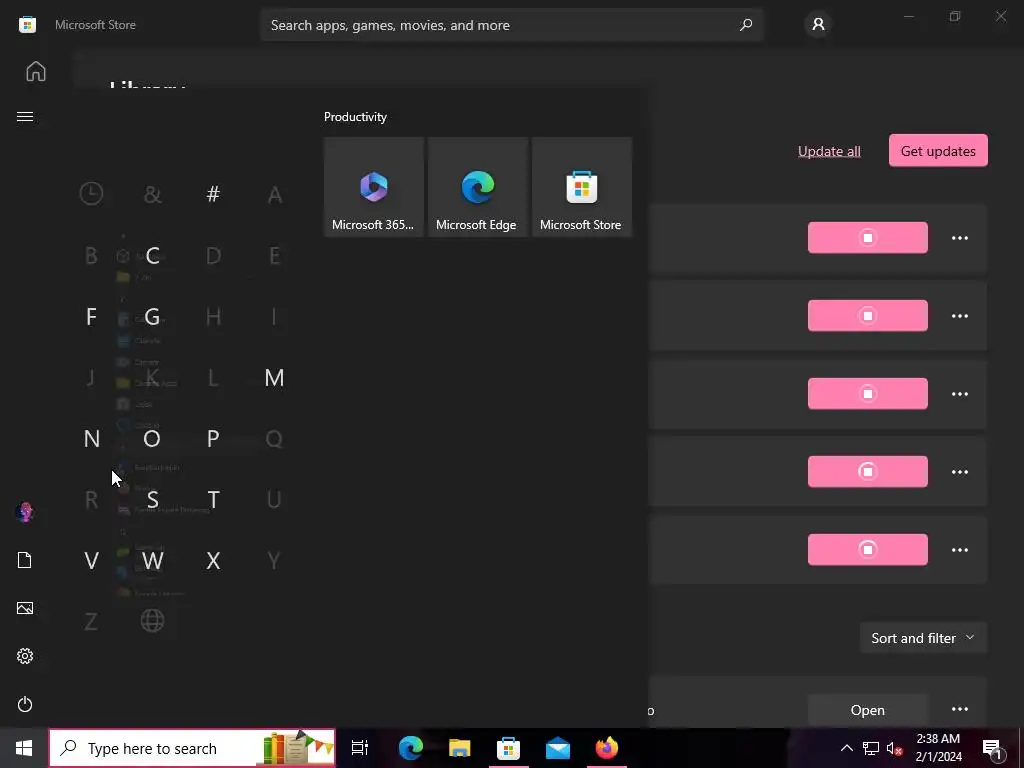This screenshot has height=768, width=1024.
Task: Jump to apps starting with T
Action: [213, 500]
